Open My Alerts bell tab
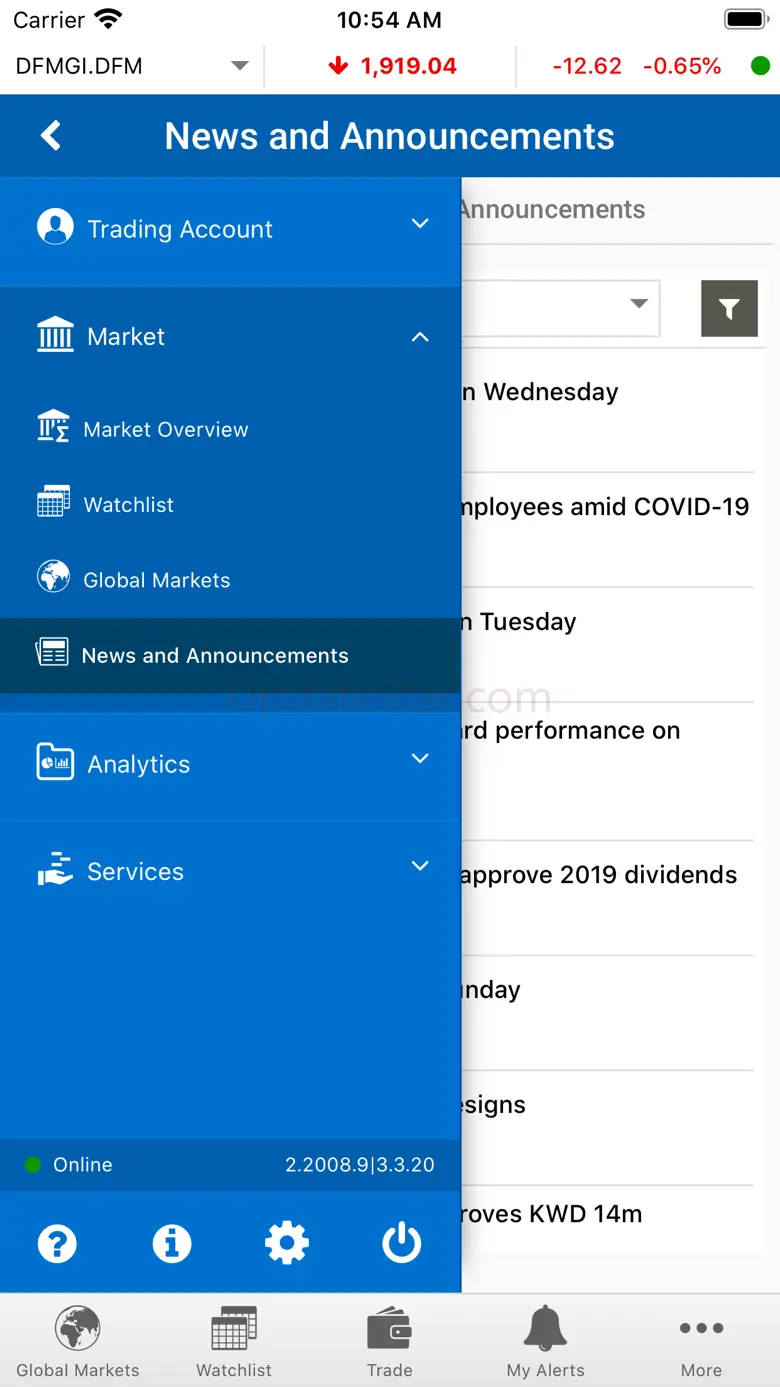Screen dimensions: 780x1387 point(545,1341)
